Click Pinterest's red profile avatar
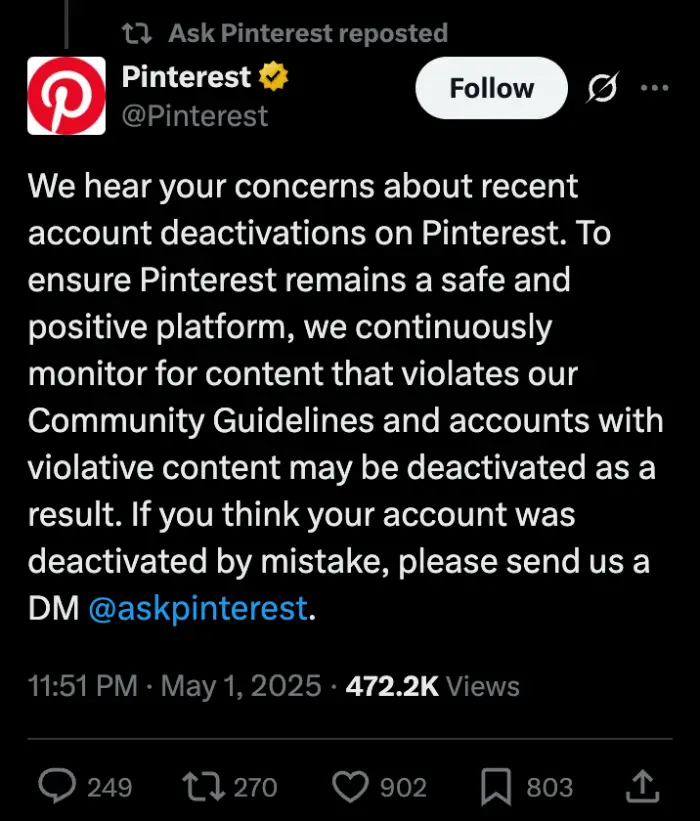700x821 pixels. tap(66, 95)
